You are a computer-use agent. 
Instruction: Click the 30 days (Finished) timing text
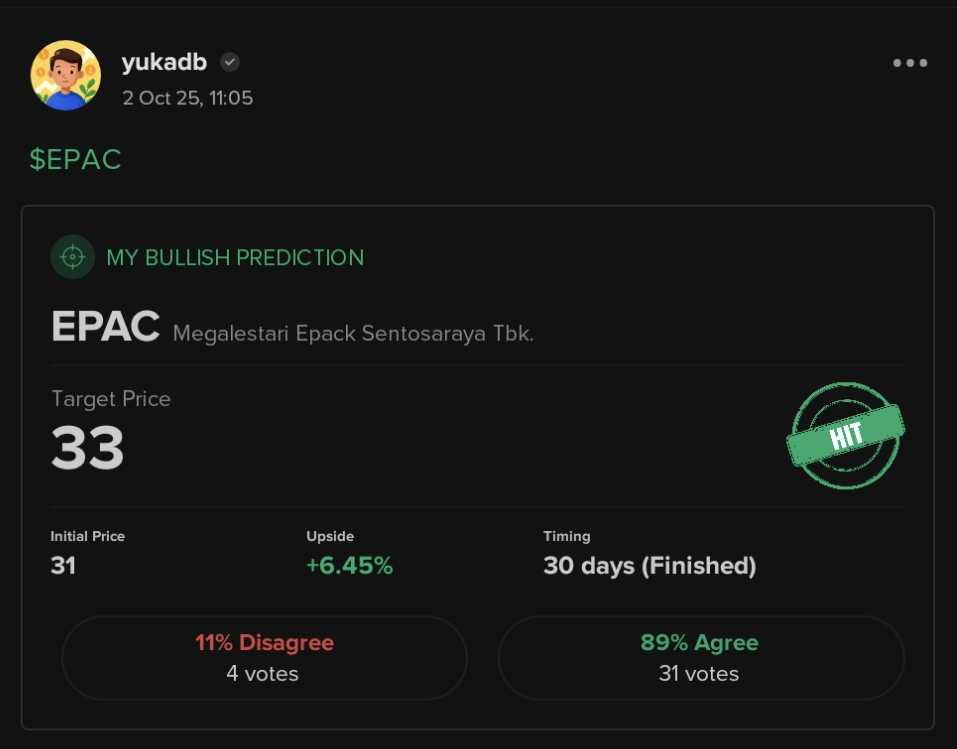pos(649,566)
